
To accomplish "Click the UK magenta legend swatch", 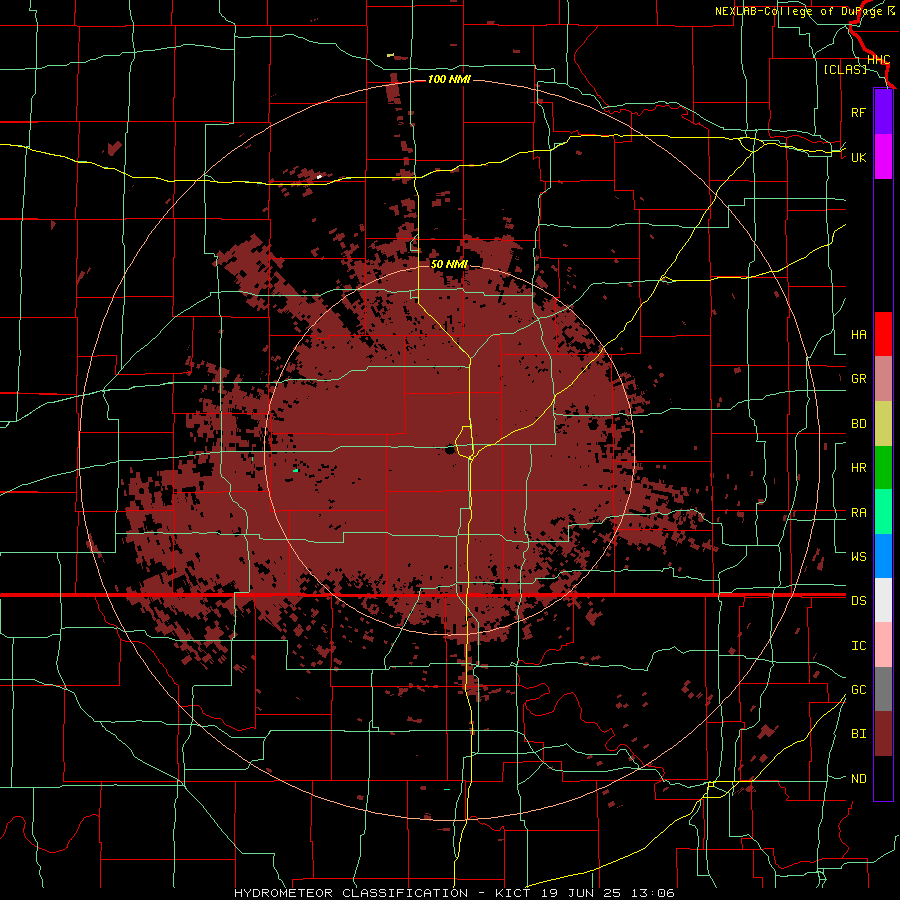I will coord(883,157).
